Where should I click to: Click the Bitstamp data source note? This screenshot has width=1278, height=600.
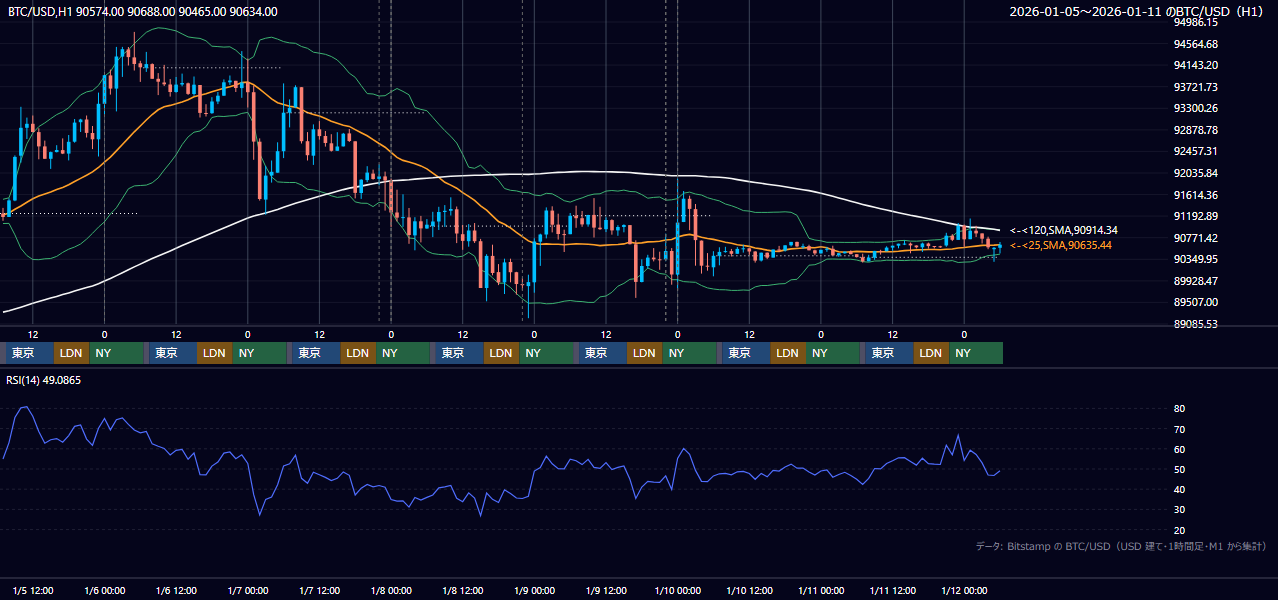pyautogui.click(x=1121, y=546)
